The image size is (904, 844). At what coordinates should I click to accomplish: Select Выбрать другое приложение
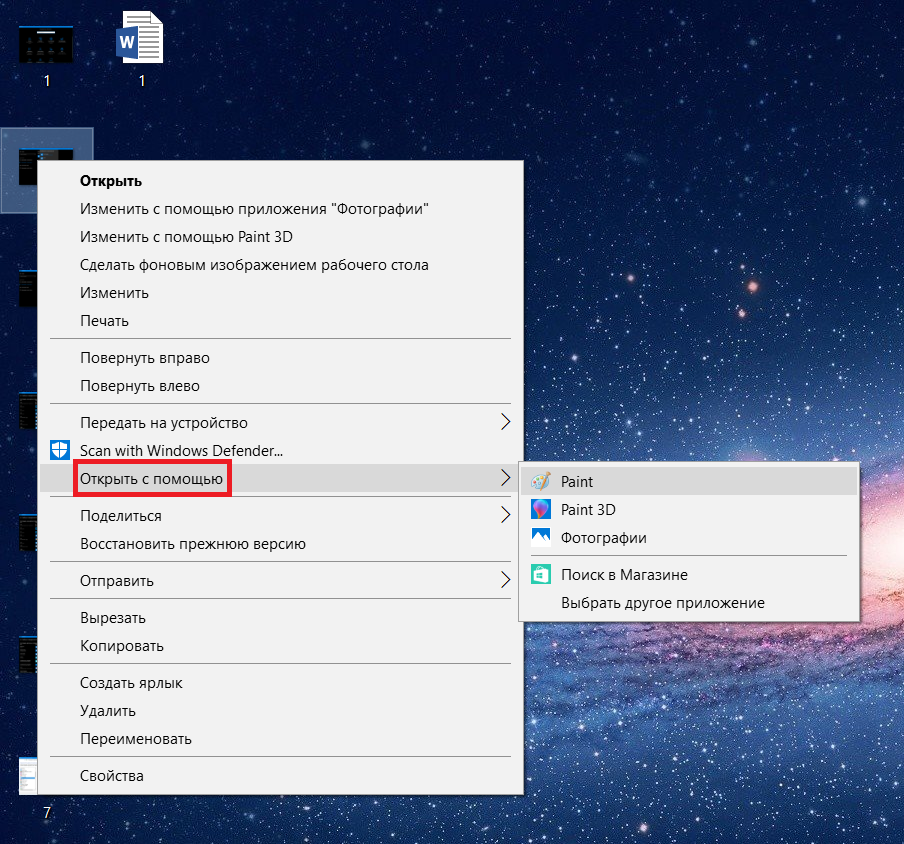pos(690,603)
